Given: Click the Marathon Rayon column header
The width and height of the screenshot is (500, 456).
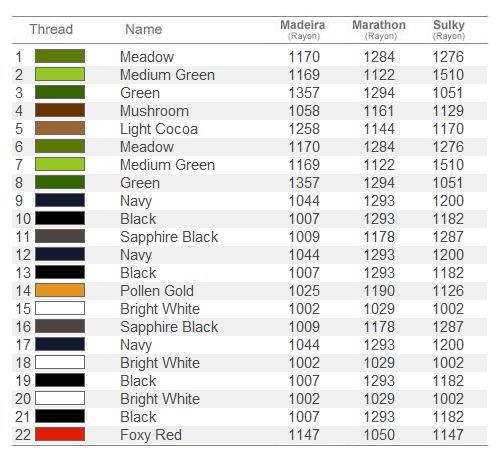Looking at the screenshot, I should (379, 30).
